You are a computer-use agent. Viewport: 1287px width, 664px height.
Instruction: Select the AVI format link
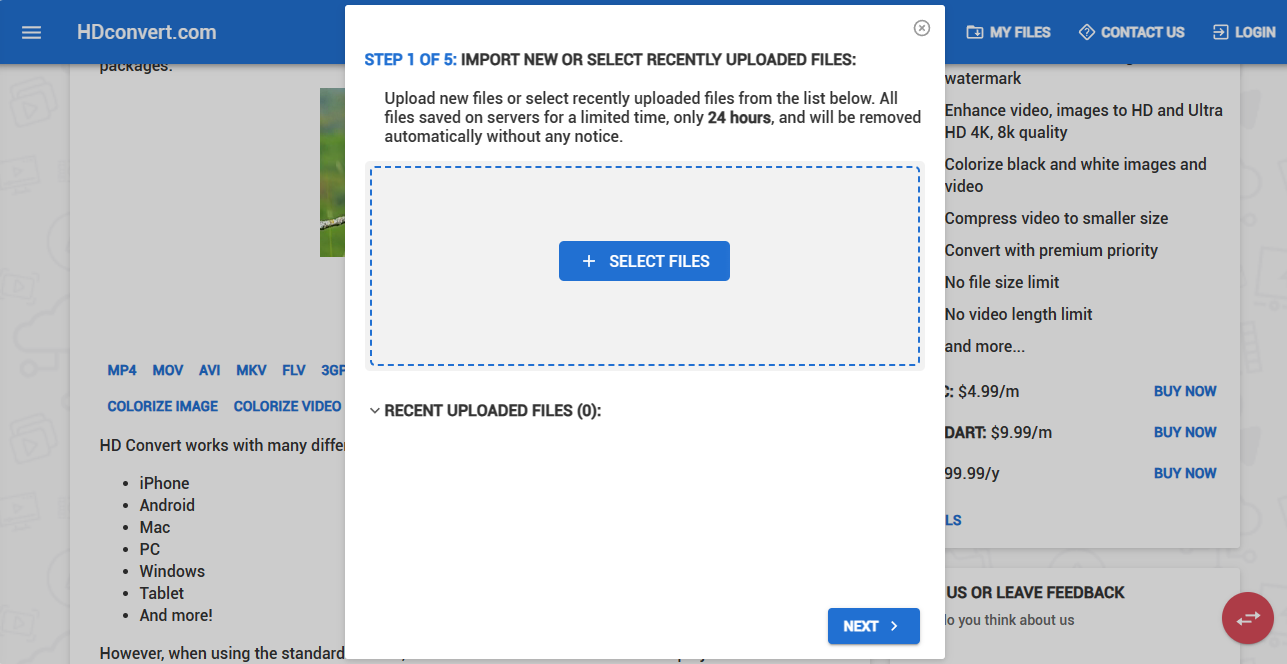click(x=209, y=370)
